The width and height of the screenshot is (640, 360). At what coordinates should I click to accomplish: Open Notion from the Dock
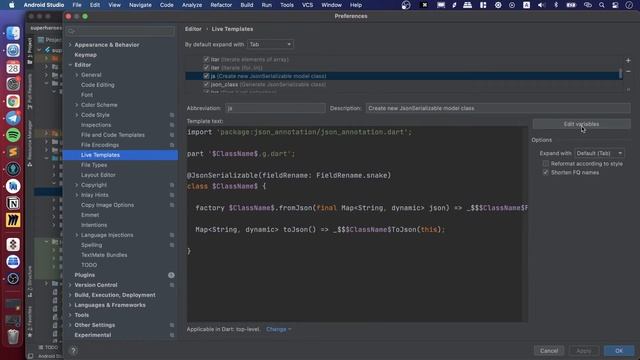13,203
